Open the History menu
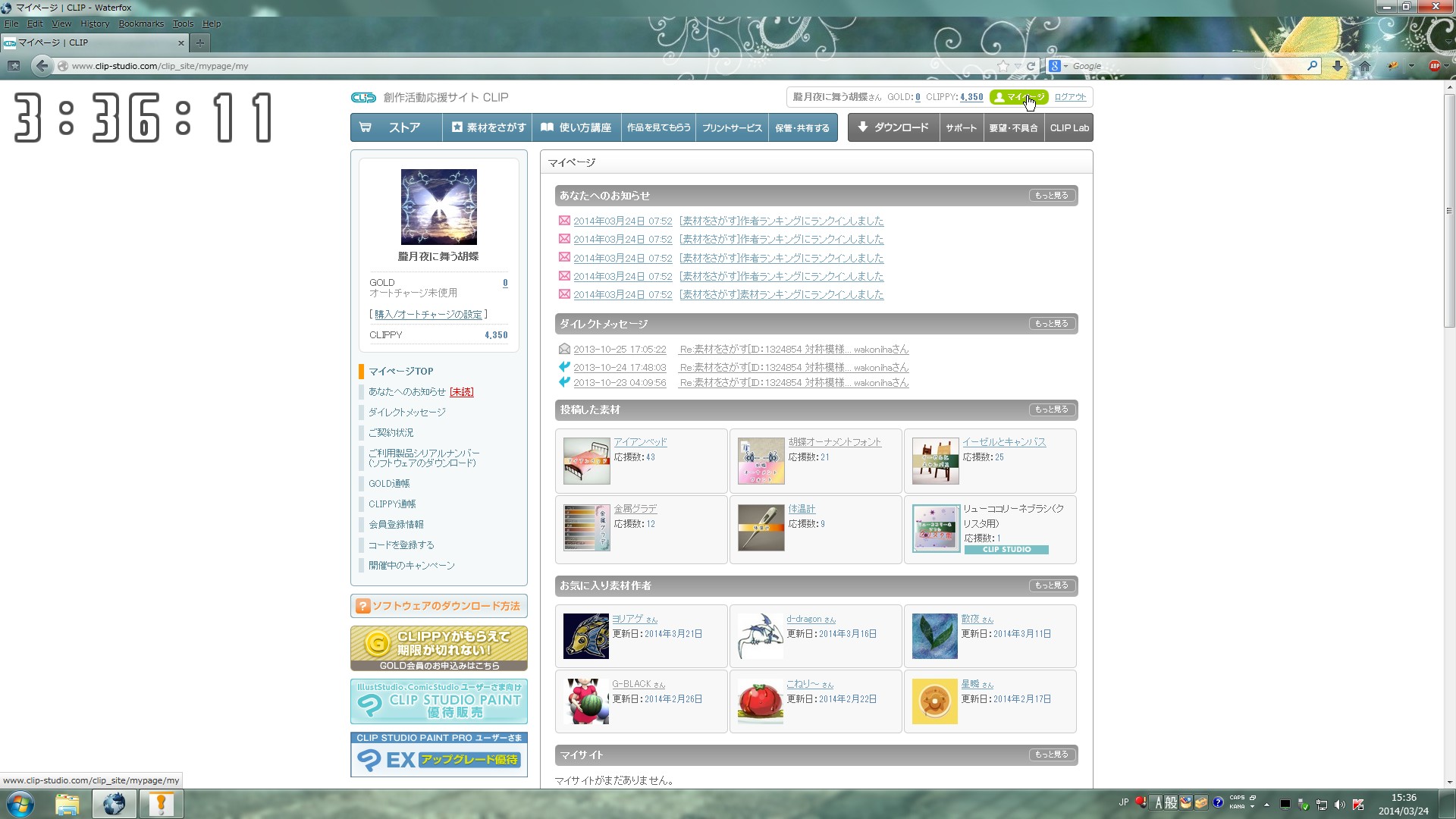 (95, 24)
